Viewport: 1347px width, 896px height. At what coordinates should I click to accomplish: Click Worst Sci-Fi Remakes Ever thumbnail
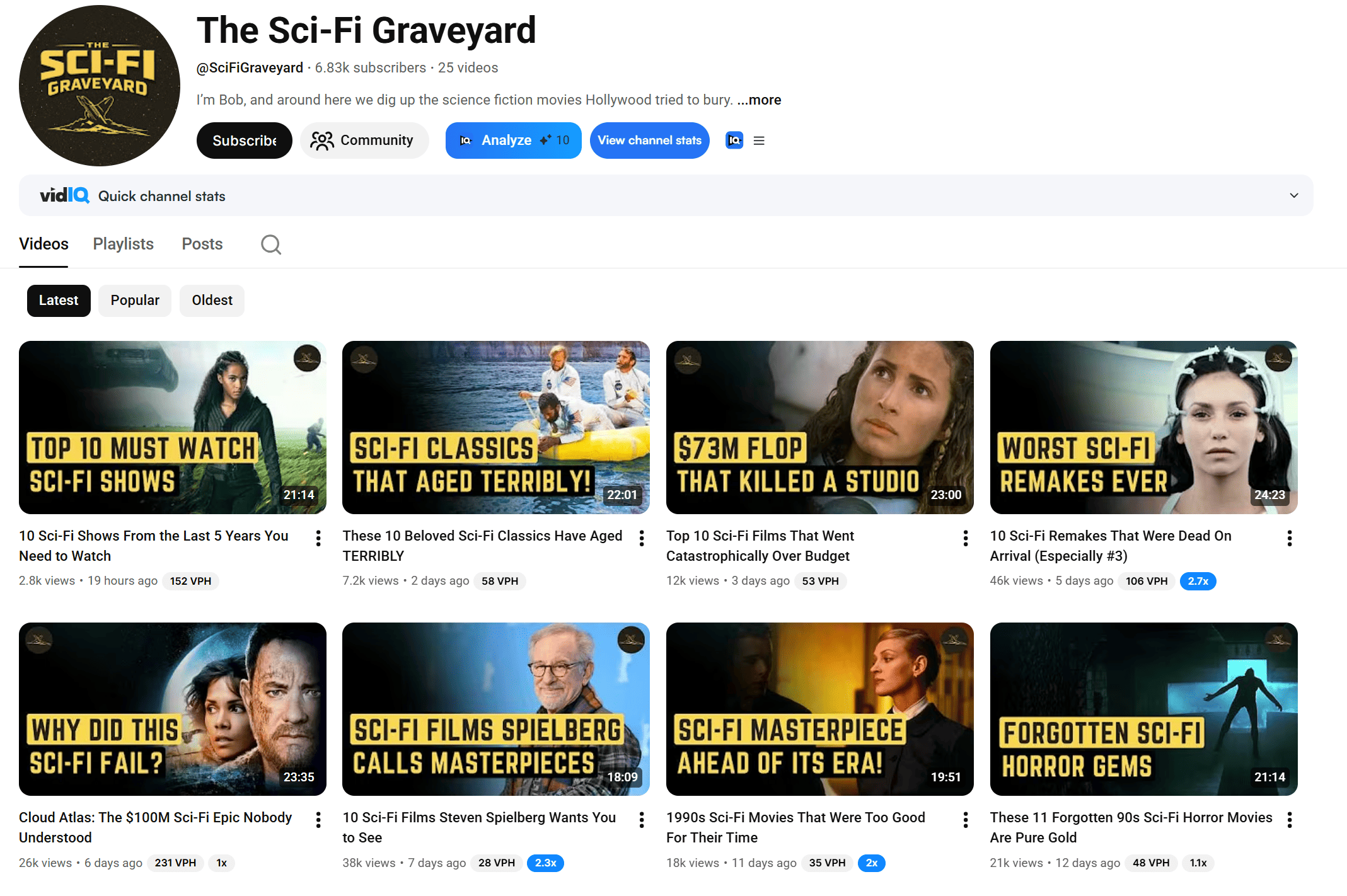click(x=1143, y=428)
